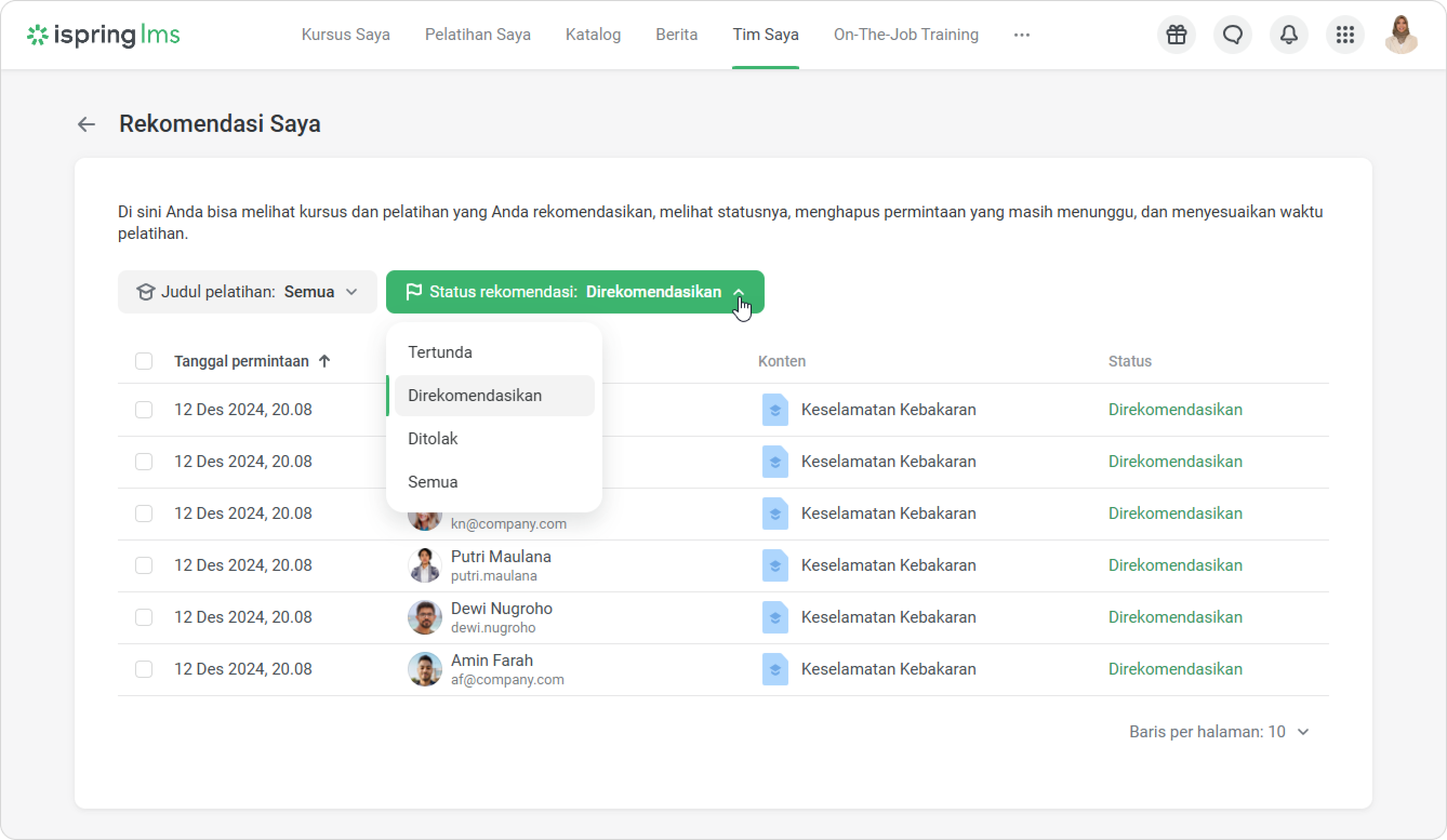
Task: Open the gift icon in header
Action: coord(1176,35)
